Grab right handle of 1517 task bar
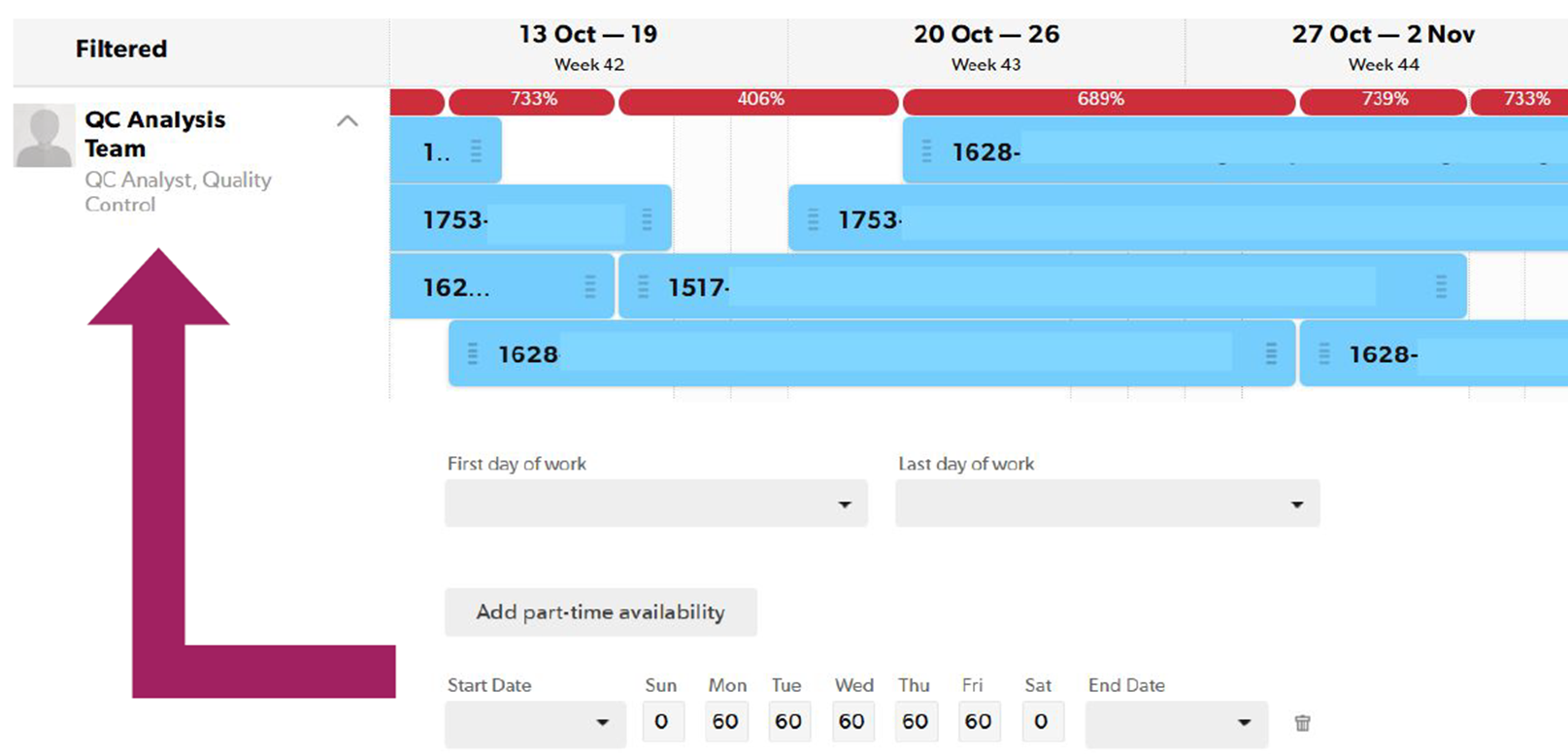The image size is (1568, 754). [1441, 286]
